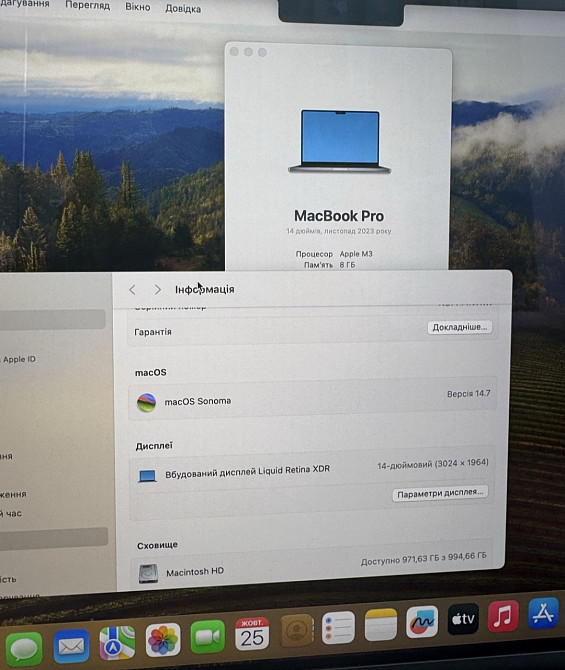Click the 8 ГБ memory value
565x670 pixels.
[x=347, y=265]
